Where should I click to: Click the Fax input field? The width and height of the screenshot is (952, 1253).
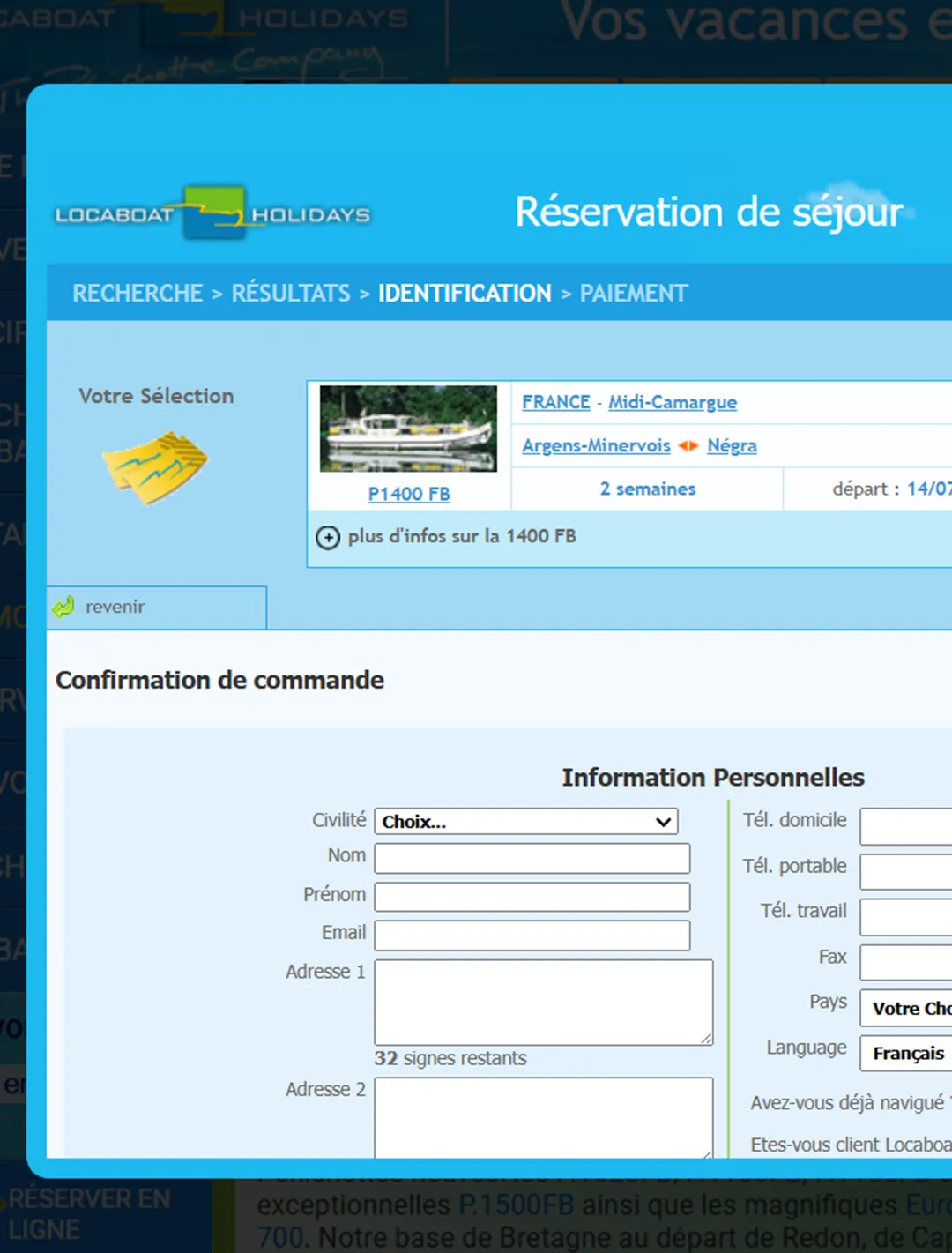pyautogui.click(x=906, y=962)
